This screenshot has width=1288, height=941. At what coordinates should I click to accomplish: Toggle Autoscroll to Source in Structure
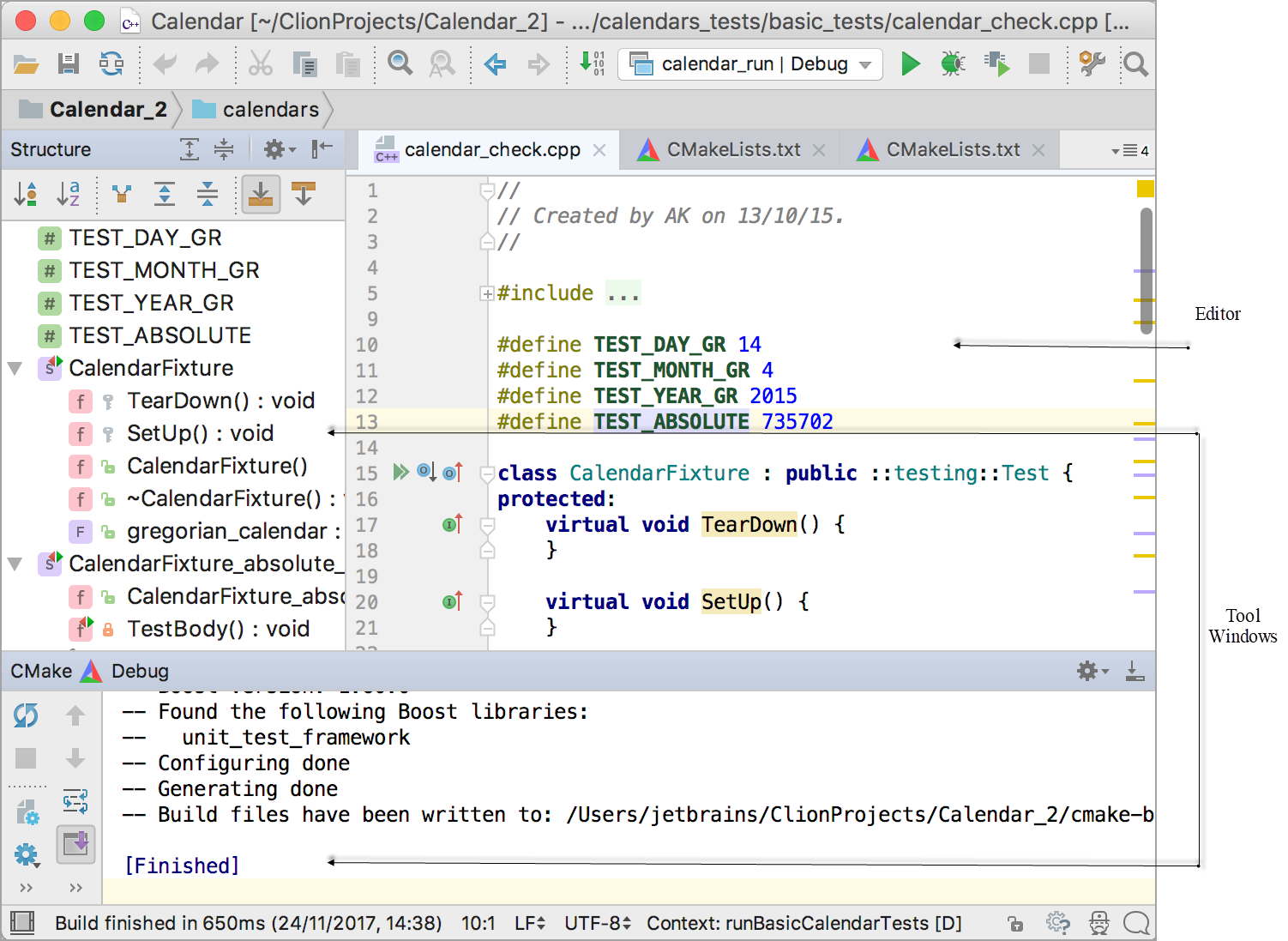[x=261, y=195]
